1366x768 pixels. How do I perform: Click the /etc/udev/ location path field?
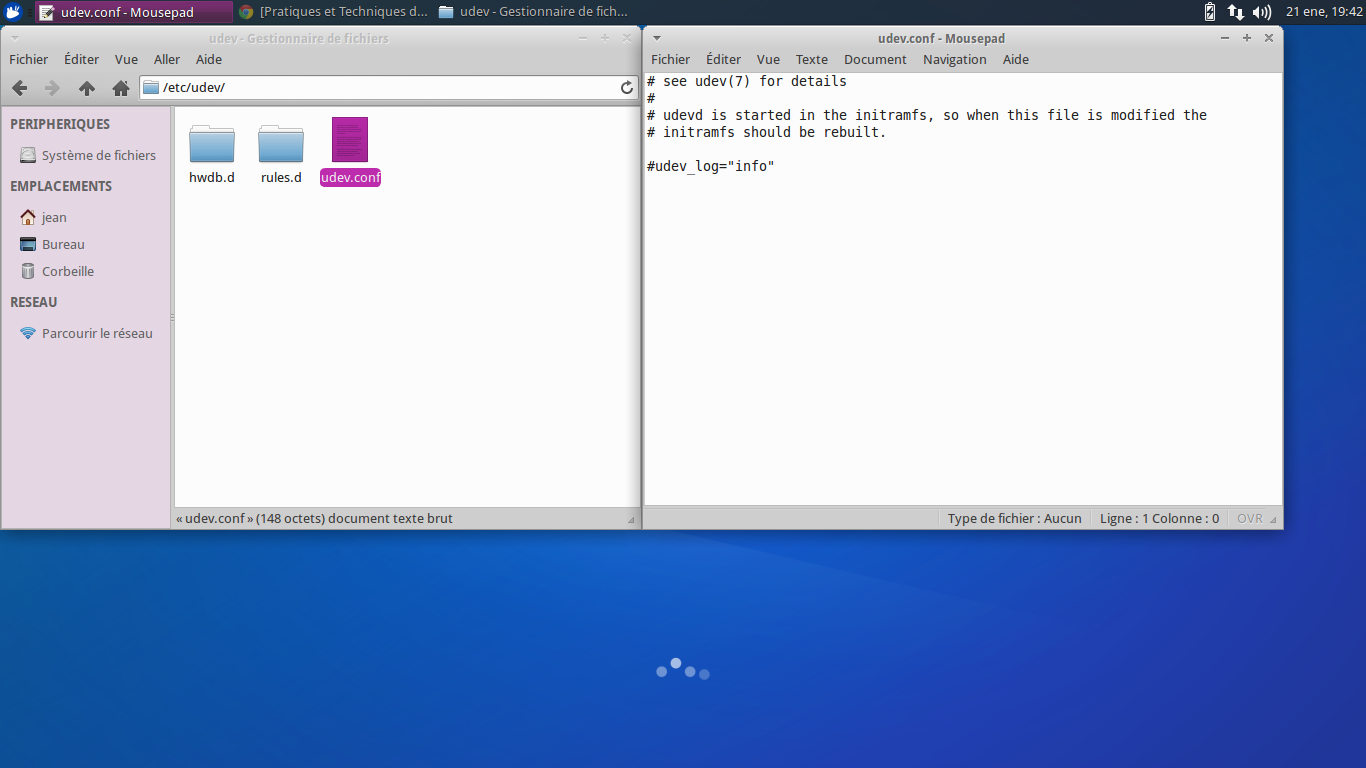point(385,88)
